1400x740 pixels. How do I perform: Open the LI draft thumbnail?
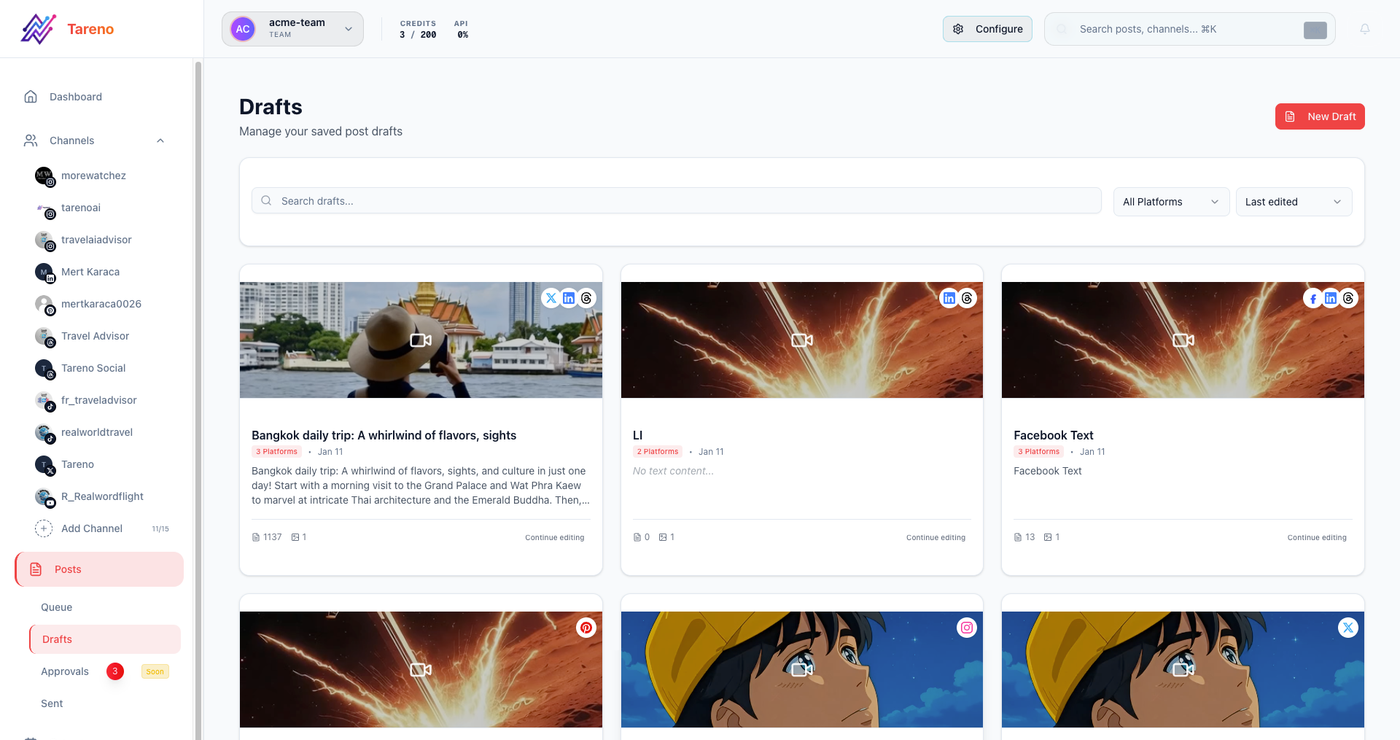802,340
